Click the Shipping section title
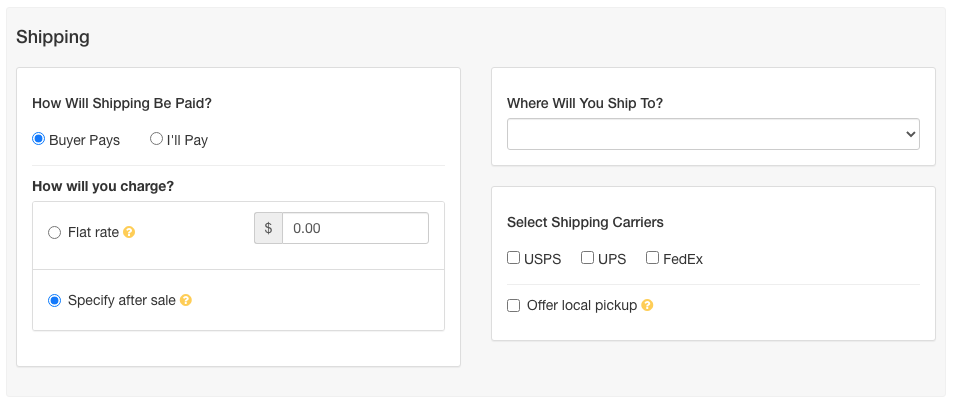The image size is (959, 402). [53, 37]
